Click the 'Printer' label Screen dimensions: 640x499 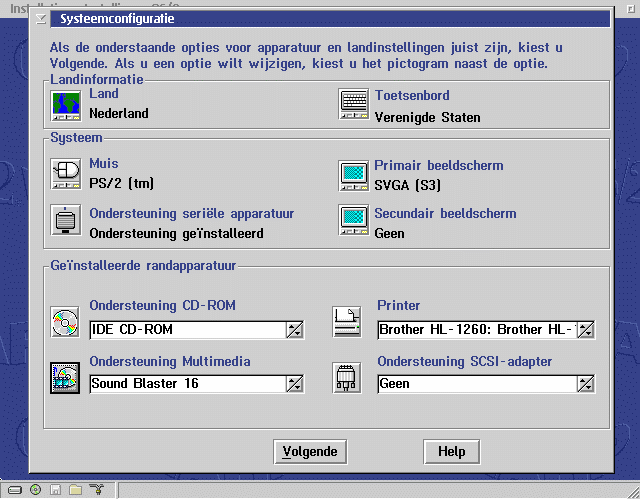click(x=398, y=306)
